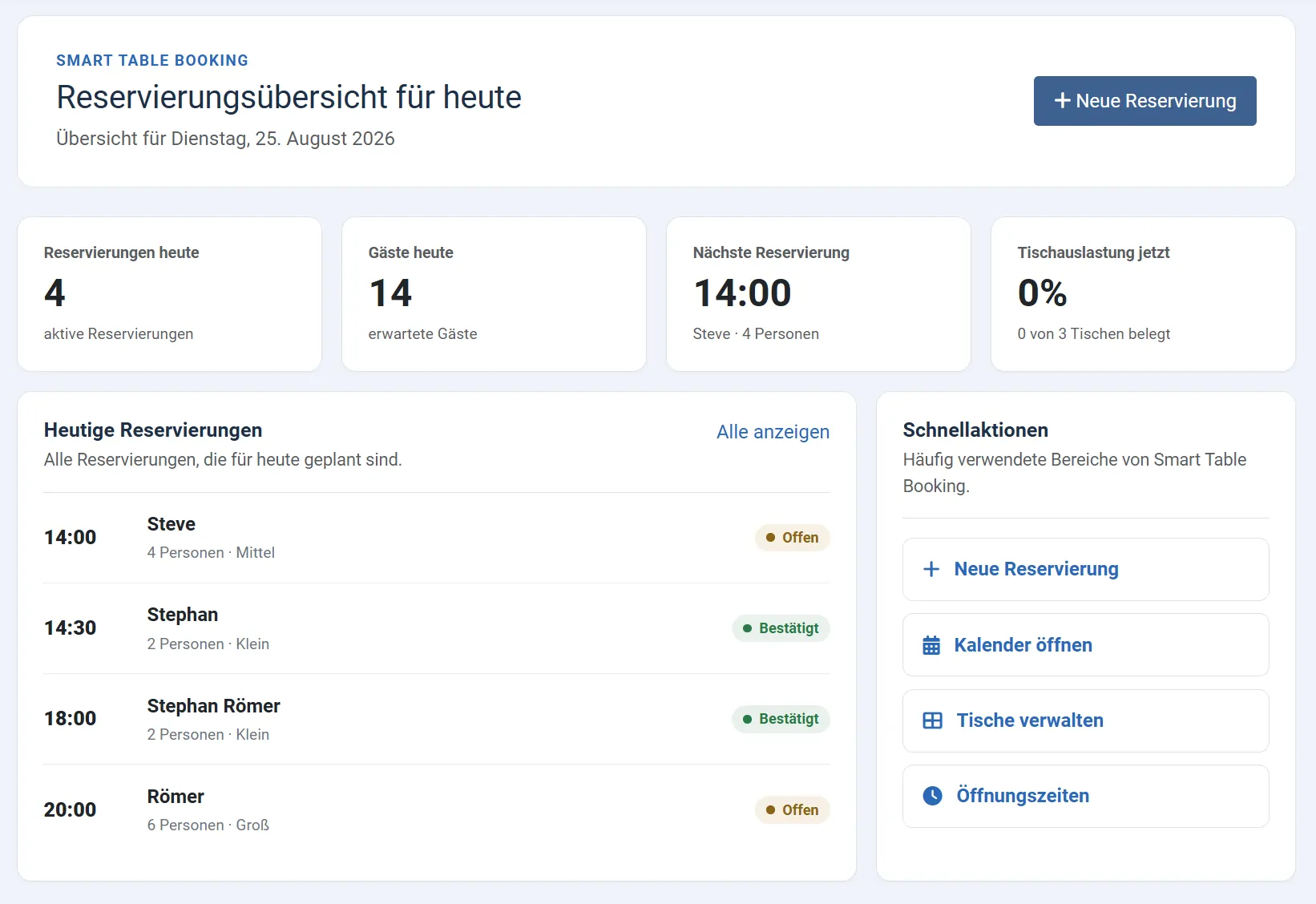1316x904 pixels.
Task: Click the plus icon in header Neue Reservierung button
Action: click(x=1063, y=100)
